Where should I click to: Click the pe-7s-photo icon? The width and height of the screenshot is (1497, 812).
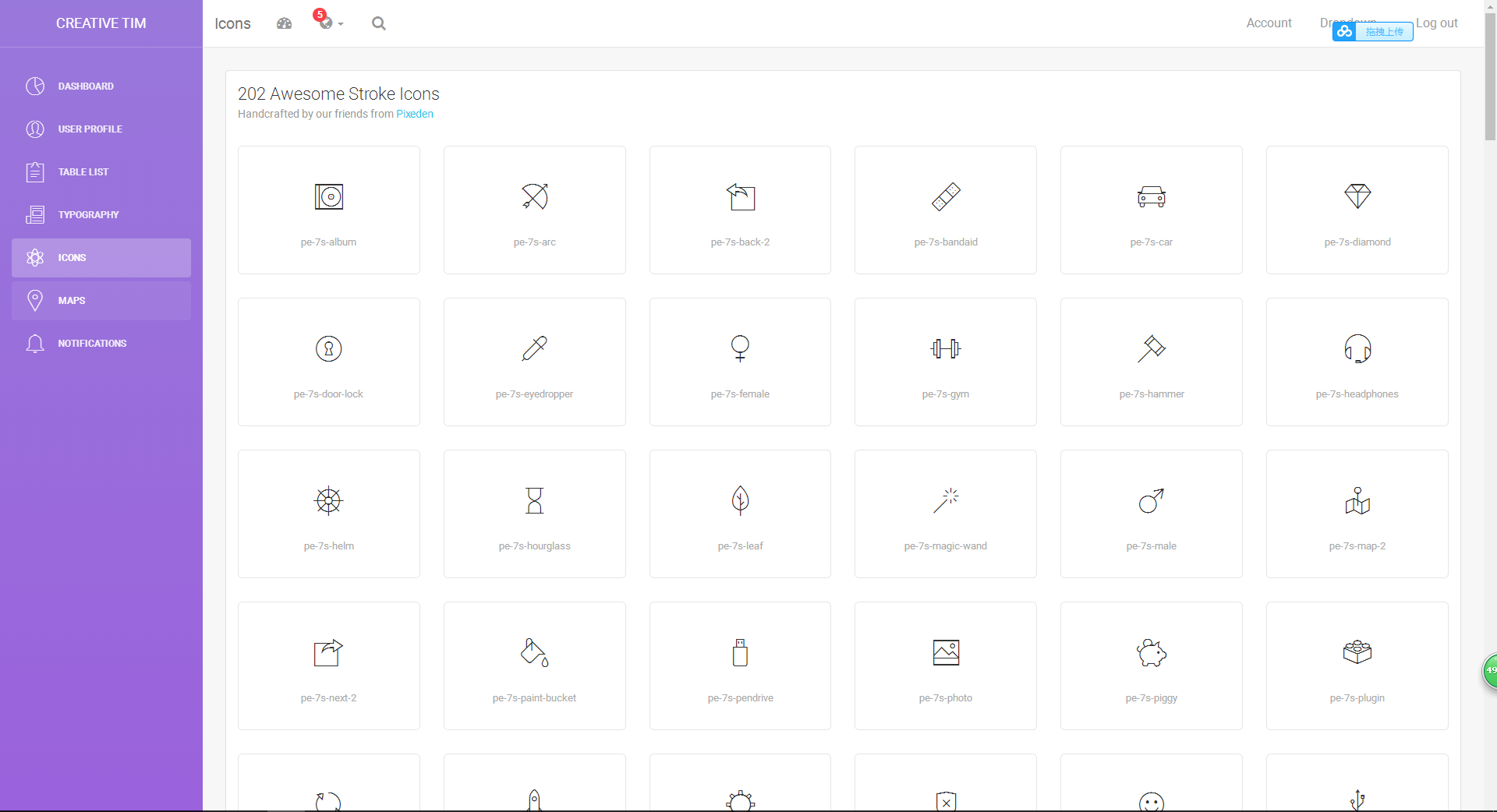[946, 652]
